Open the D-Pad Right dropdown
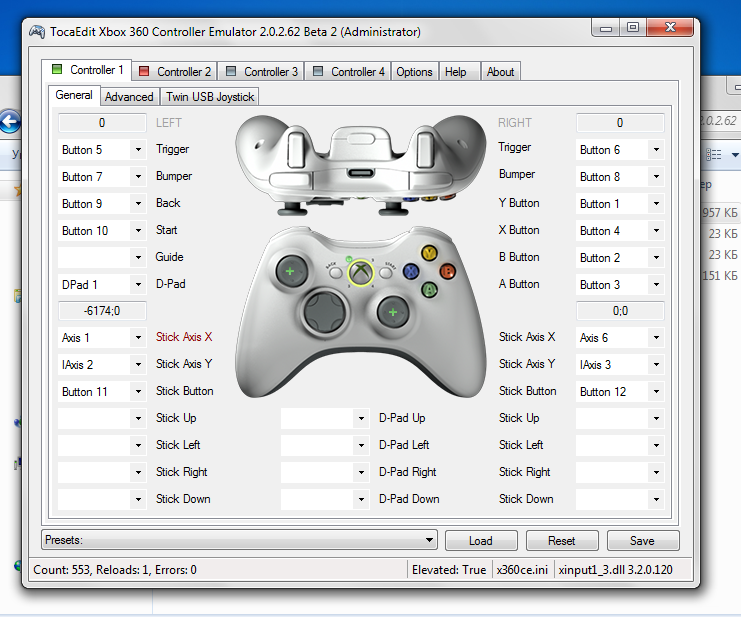The height and width of the screenshot is (617, 741). coord(361,472)
